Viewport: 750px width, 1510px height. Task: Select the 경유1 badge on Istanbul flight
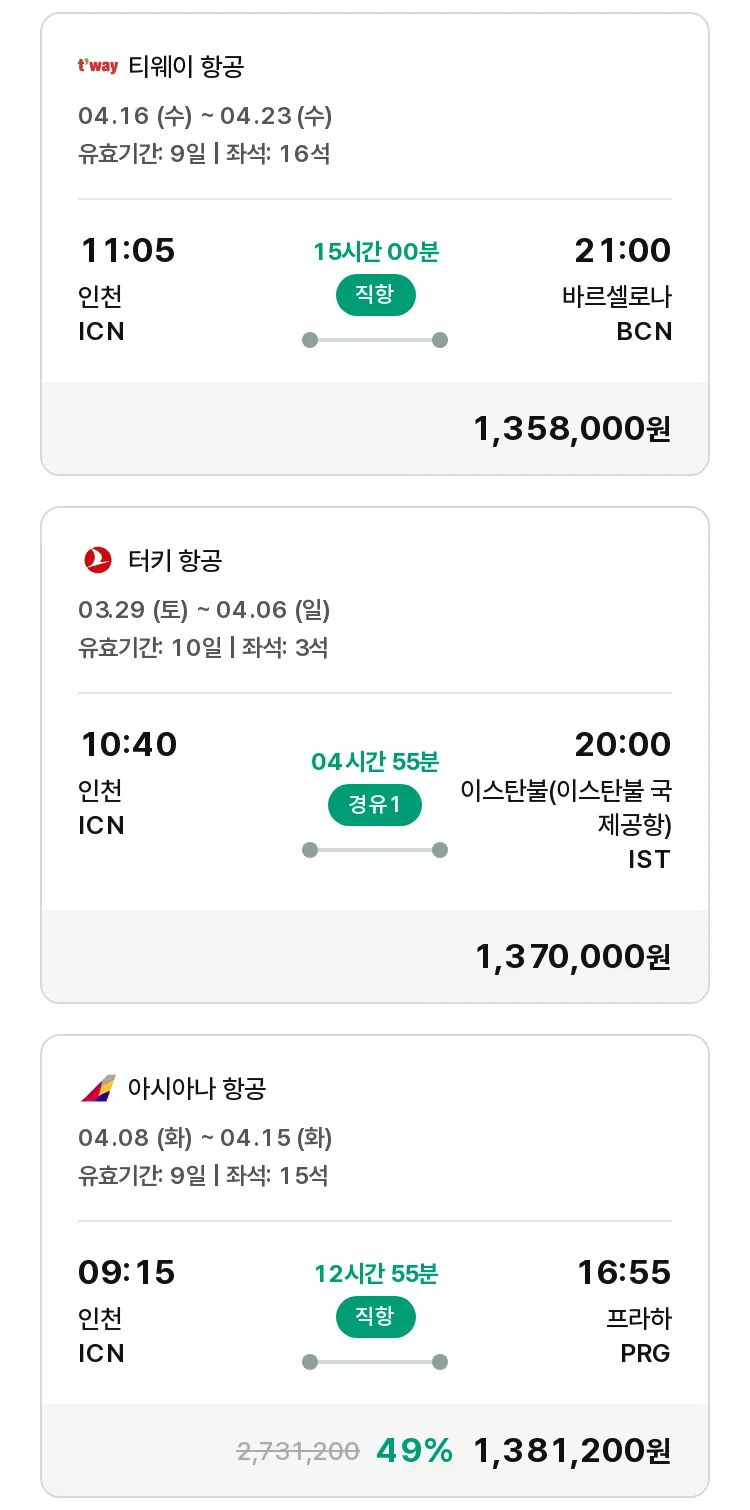click(375, 805)
